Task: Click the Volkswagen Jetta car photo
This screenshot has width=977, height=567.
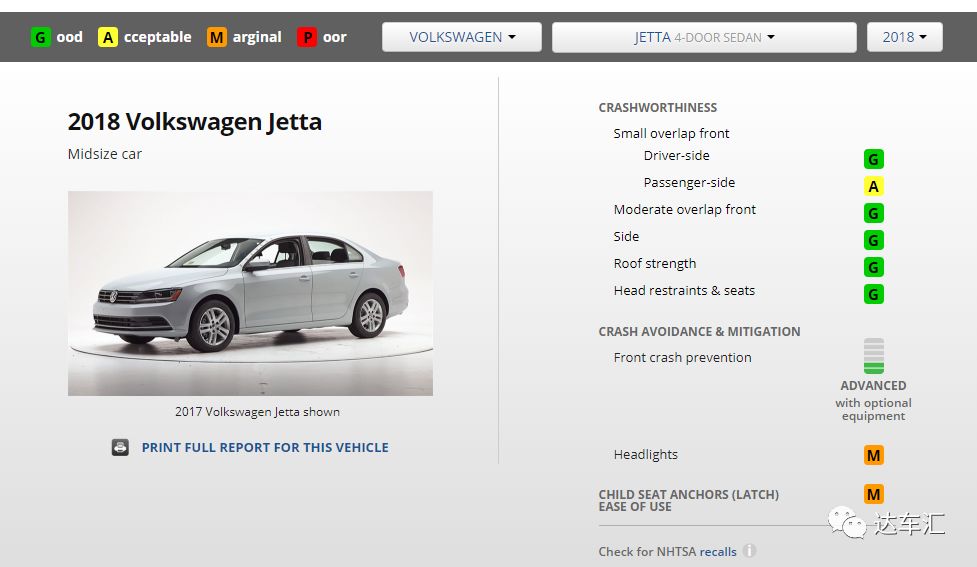Action: click(250, 293)
